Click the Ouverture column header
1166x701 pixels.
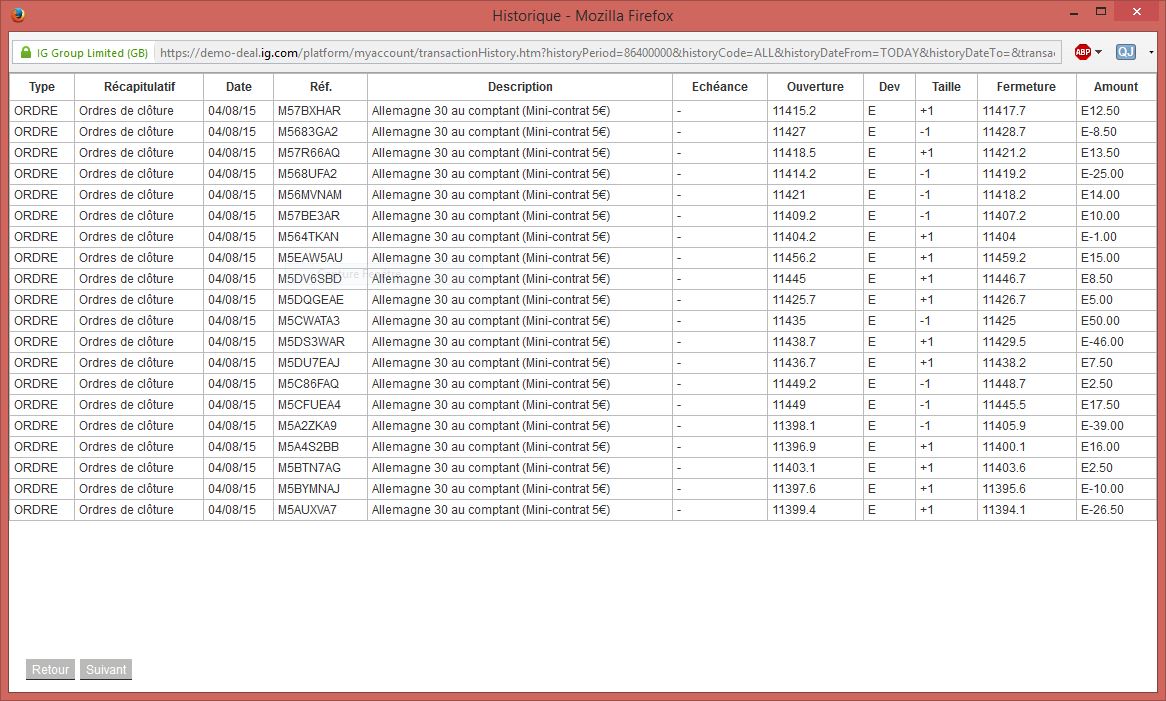(815, 87)
